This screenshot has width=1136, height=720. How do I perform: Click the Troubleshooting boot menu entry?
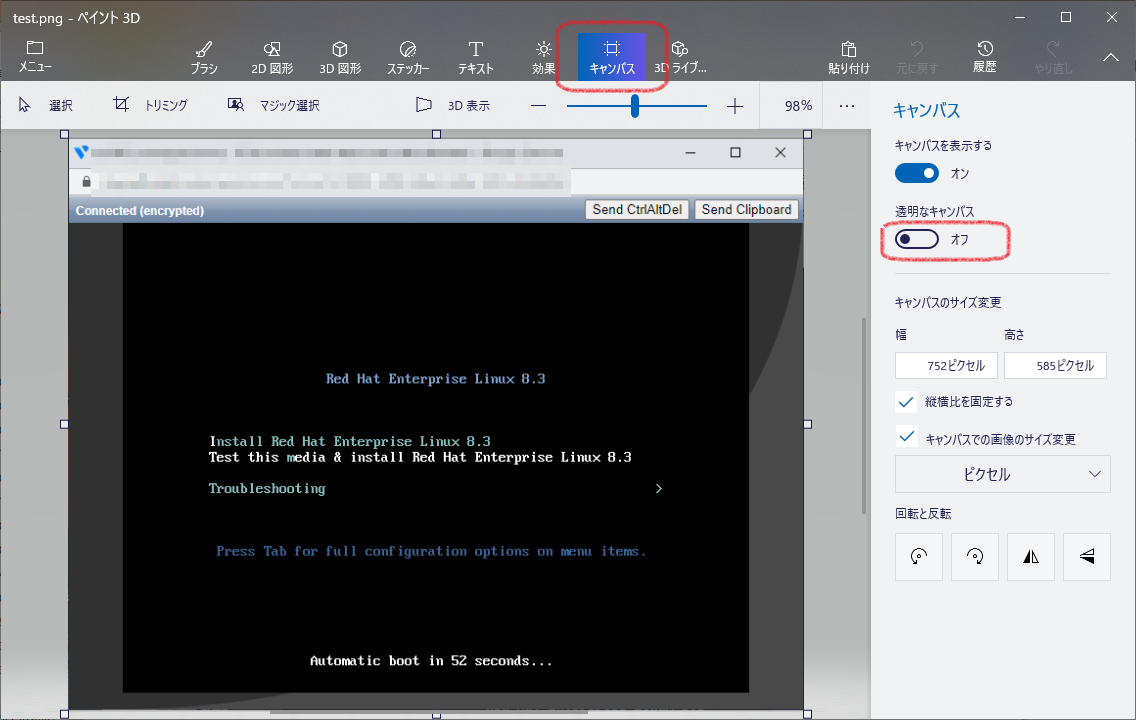pos(267,488)
